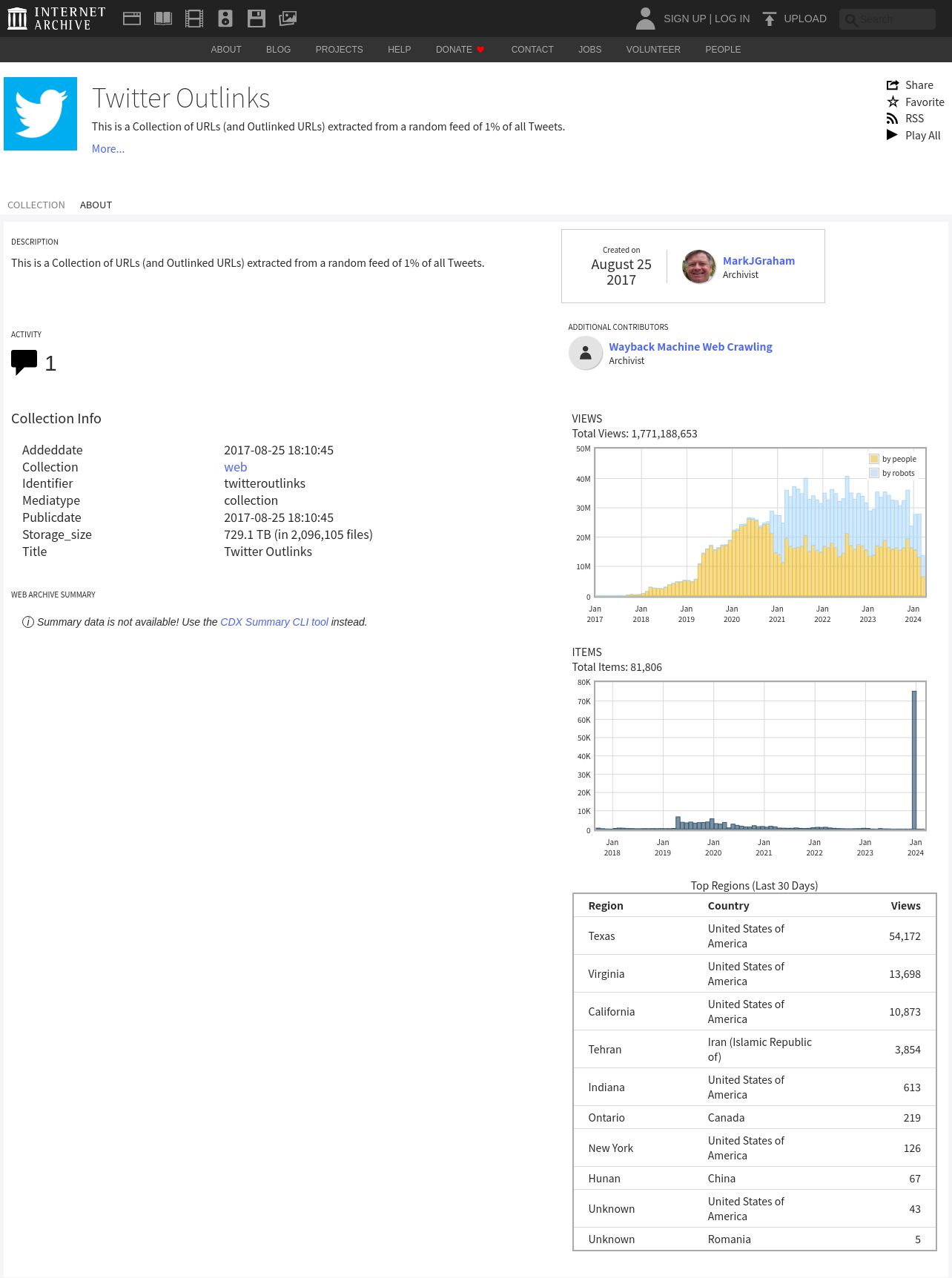The height and width of the screenshot is (1278, 952).
Task: Click MarkJGraham's profile photo
Action: tap(698, 267)
